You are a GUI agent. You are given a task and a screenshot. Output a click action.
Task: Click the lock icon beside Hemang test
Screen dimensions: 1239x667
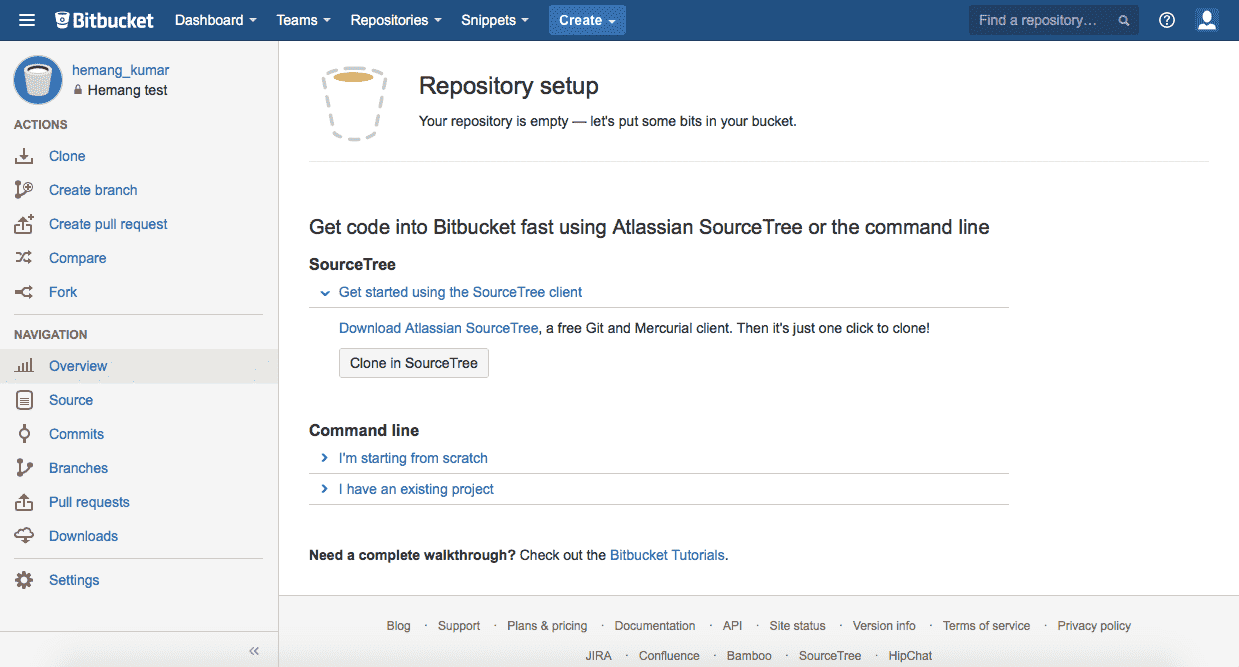click(78, 90)
